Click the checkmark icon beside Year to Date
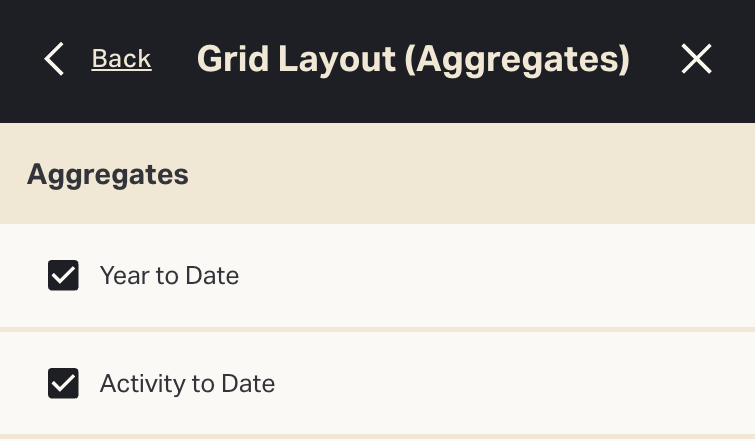The height and width of the screenshot is (441, 755). click(x=63, y=275)
